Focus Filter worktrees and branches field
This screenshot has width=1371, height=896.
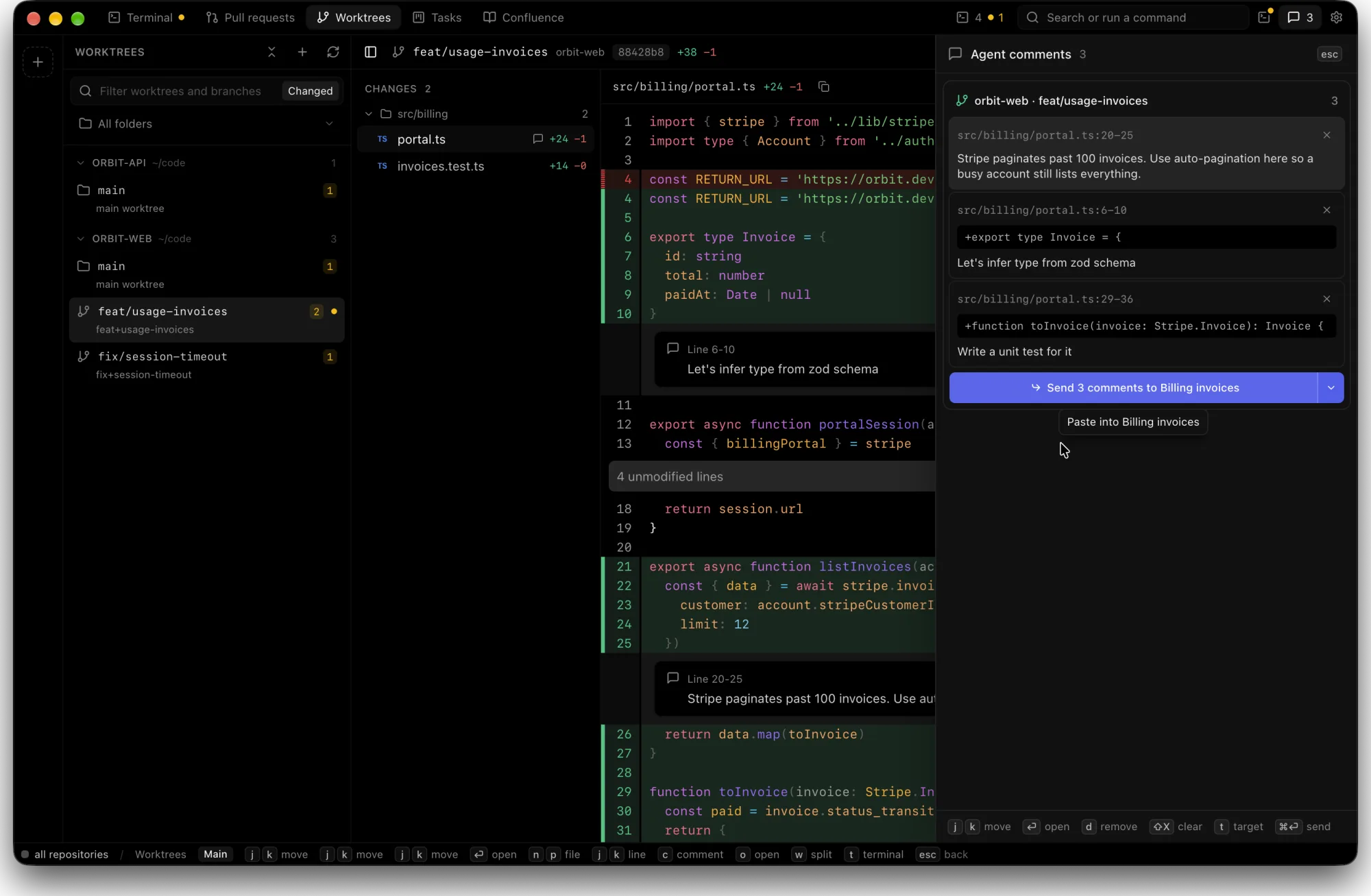(x=180, y=91)
